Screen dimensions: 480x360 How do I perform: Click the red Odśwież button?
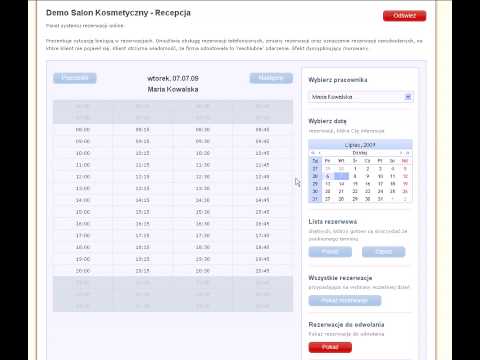(404, 16)
